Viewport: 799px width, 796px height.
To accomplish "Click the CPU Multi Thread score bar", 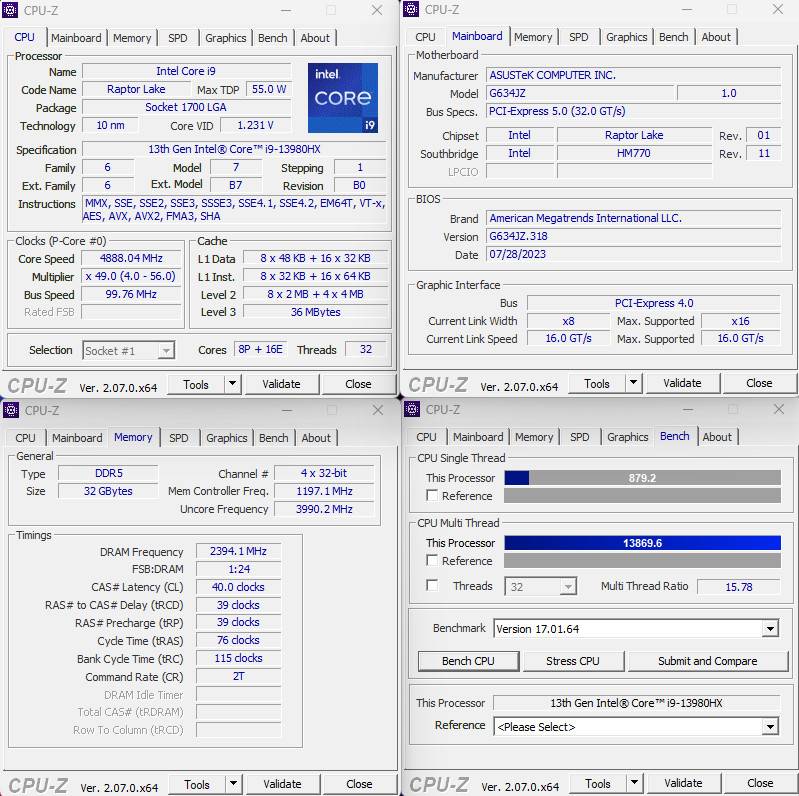I will pyautogui.click(x=642, y=543).
